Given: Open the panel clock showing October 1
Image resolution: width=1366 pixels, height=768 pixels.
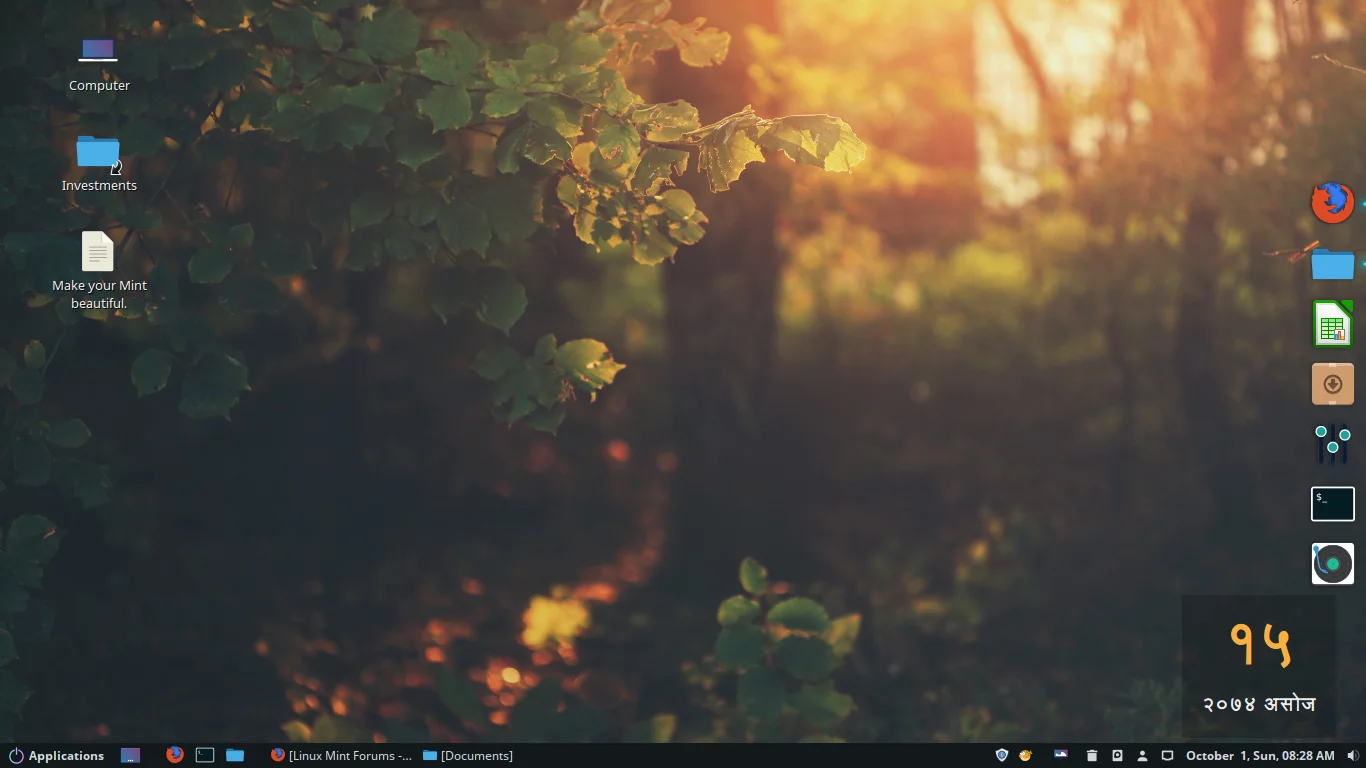Looking at the screenshot, I should [1260, 756].
